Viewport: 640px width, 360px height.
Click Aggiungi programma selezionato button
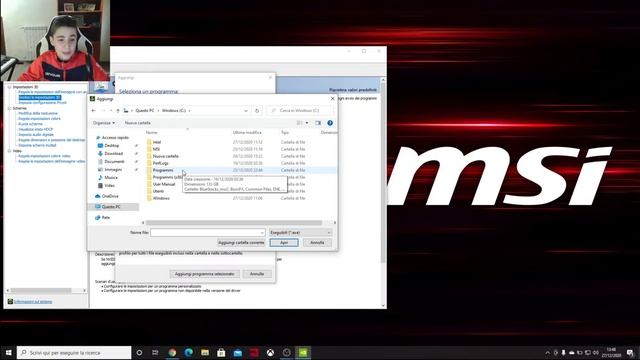point(204,274)
